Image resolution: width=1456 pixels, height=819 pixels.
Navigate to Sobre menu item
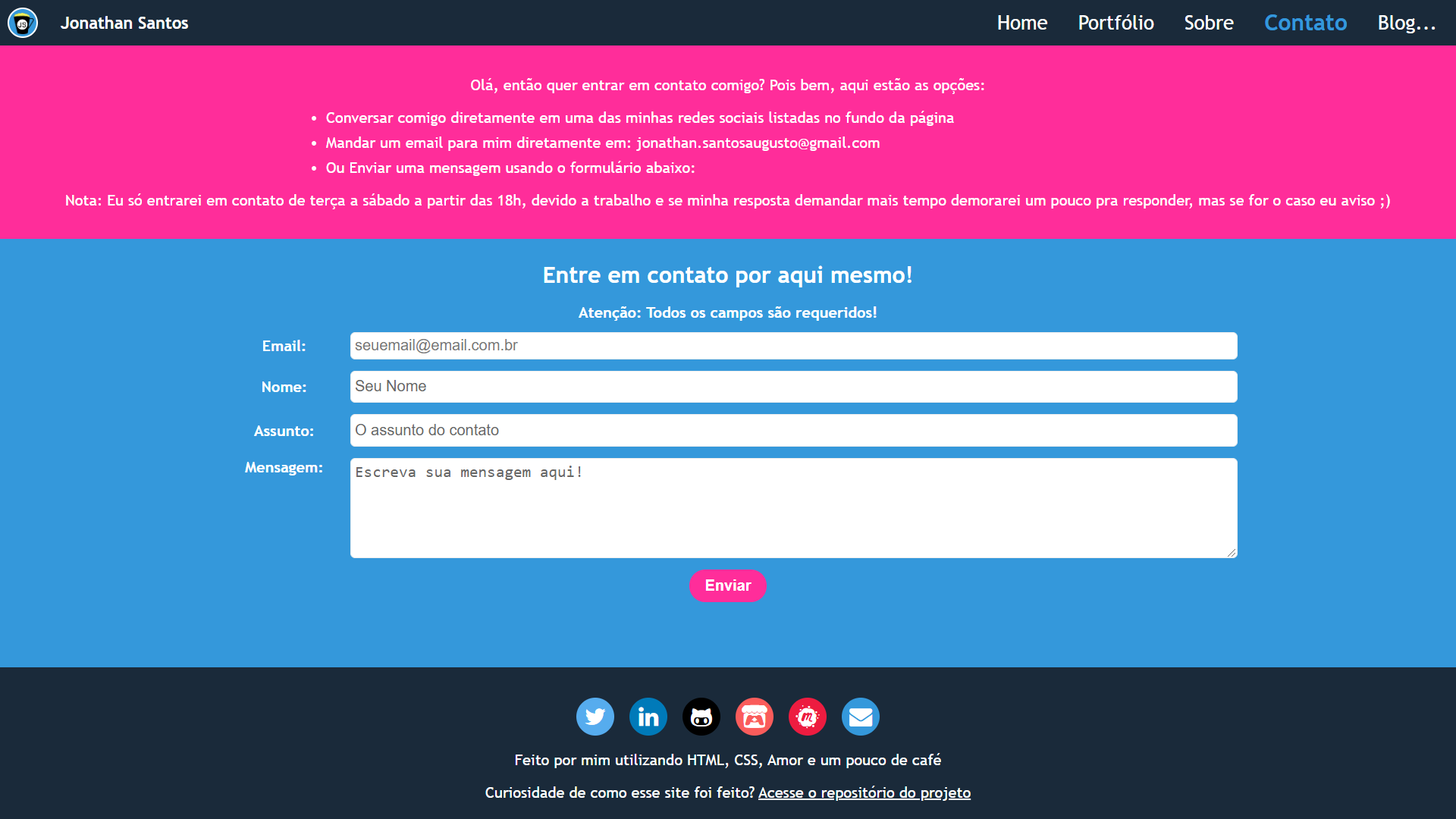(x=1209, y=22)
